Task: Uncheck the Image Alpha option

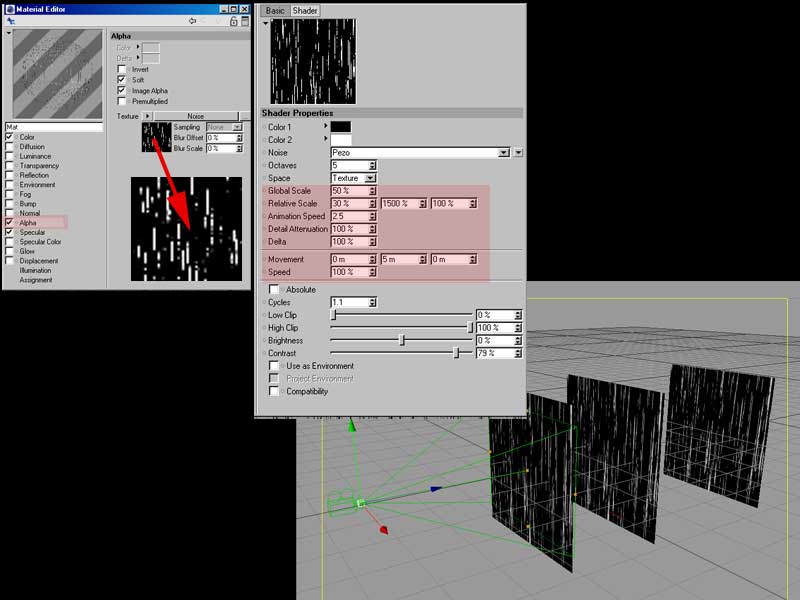Action: tap(121, 90)
